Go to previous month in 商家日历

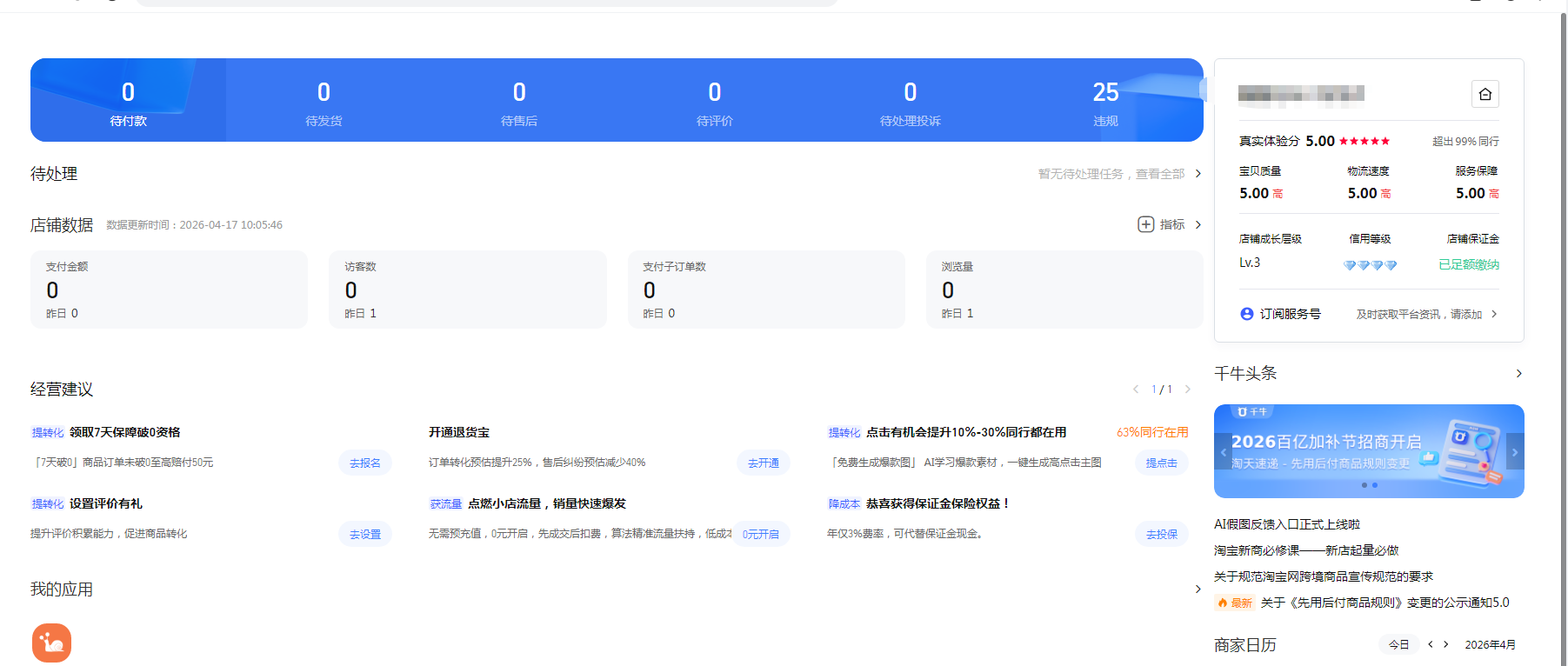point(1430,644)
